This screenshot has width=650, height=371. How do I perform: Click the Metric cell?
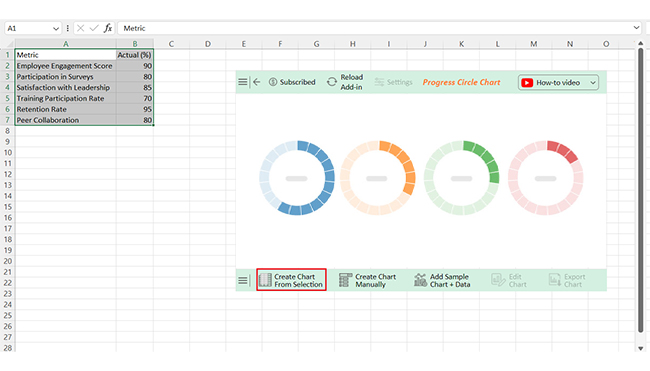tap(65, 55)
